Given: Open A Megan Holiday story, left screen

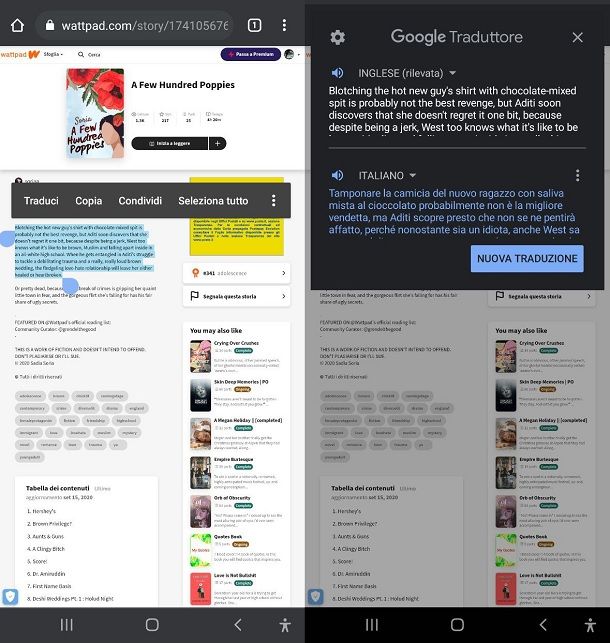Looking at the screenshot, I should point(237,434).
